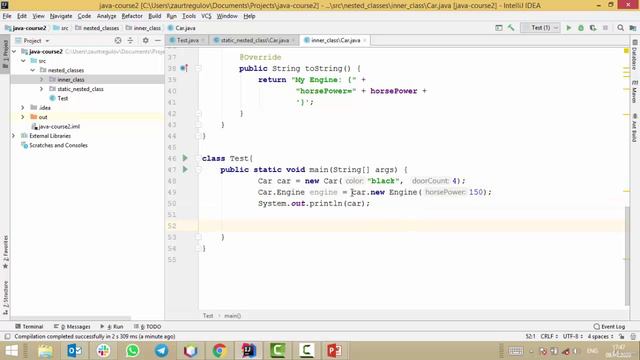This screenshot has height=360, width=640.
Task: Run class Test from gutter arrow
Action: [x=185, y=158]
